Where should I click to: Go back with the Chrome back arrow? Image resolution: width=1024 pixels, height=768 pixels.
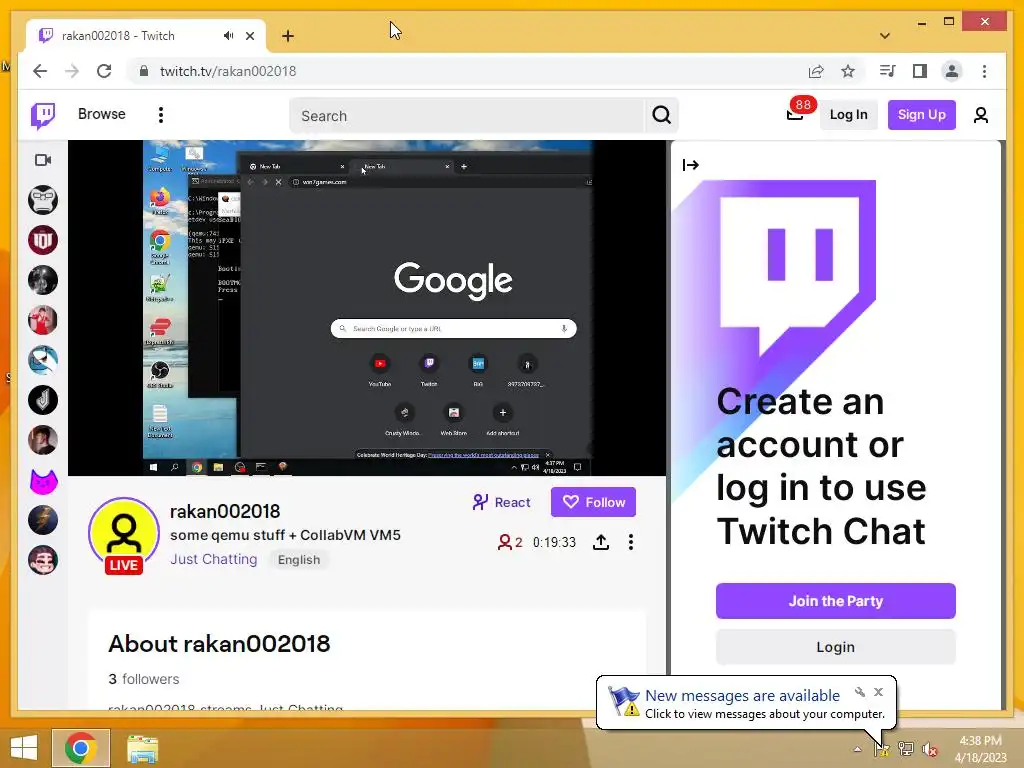[40, 71]
